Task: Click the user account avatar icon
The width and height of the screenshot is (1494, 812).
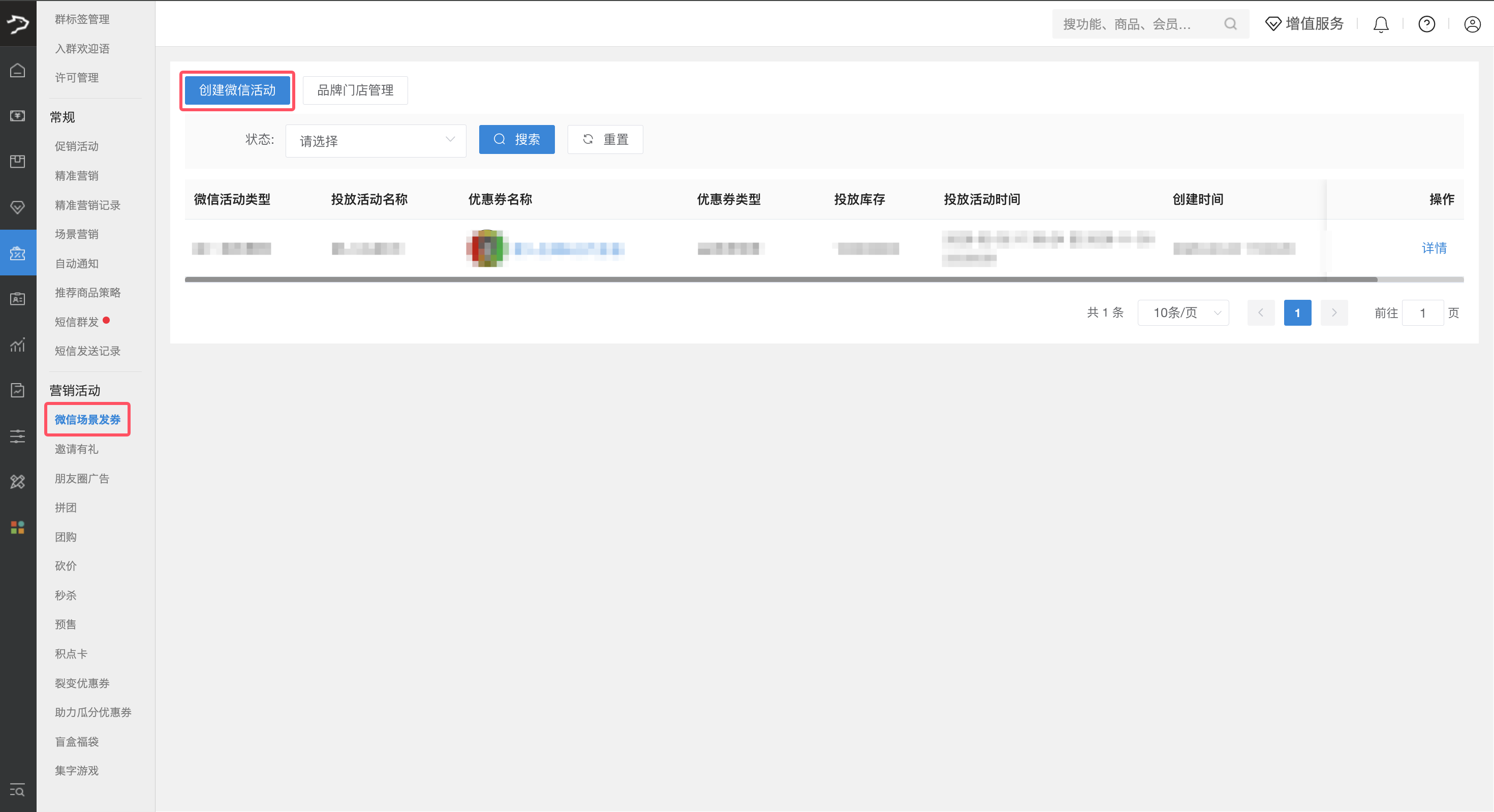Action: [x=1472, y=24]
